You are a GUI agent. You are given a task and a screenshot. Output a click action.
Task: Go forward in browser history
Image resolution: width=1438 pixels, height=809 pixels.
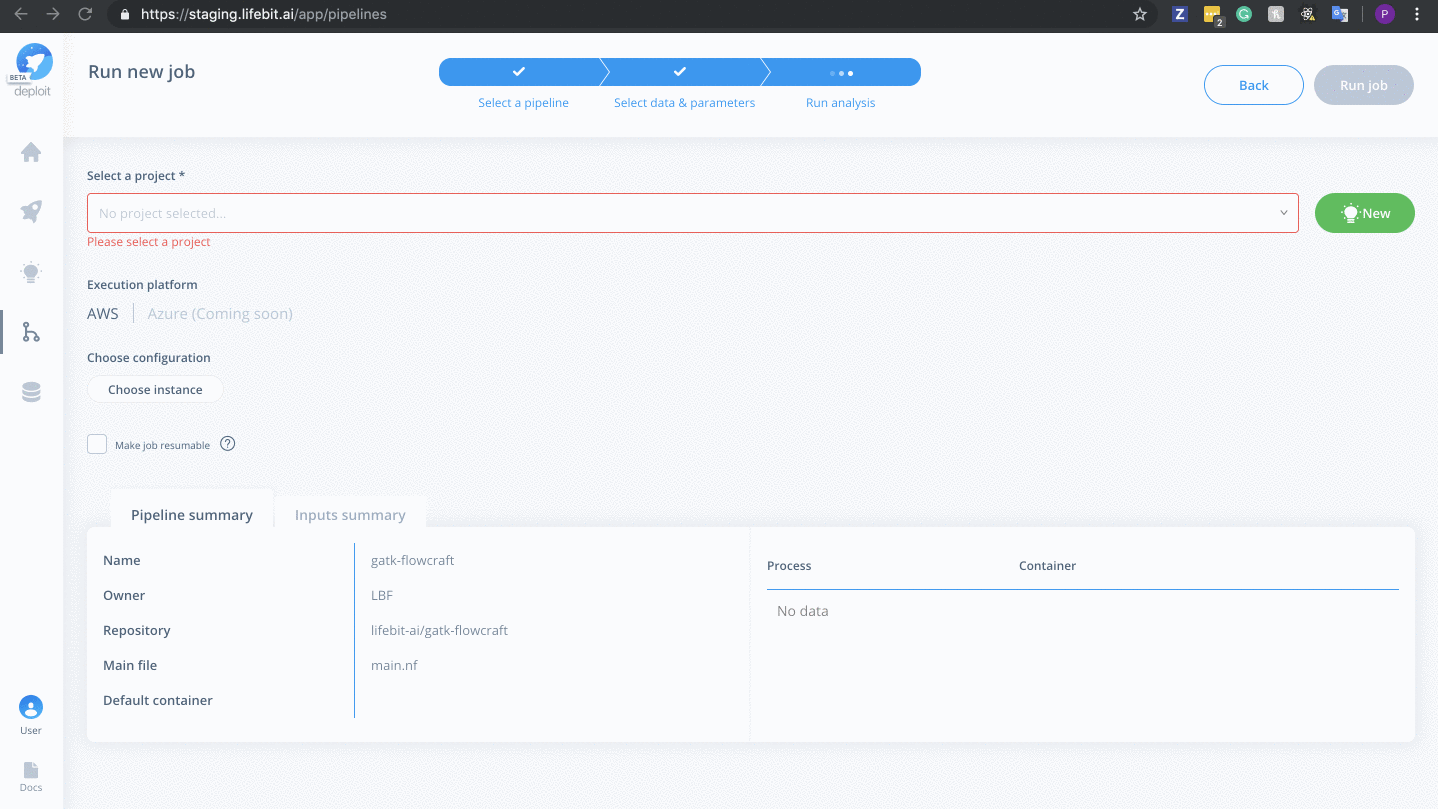click(x=53, y=14)
